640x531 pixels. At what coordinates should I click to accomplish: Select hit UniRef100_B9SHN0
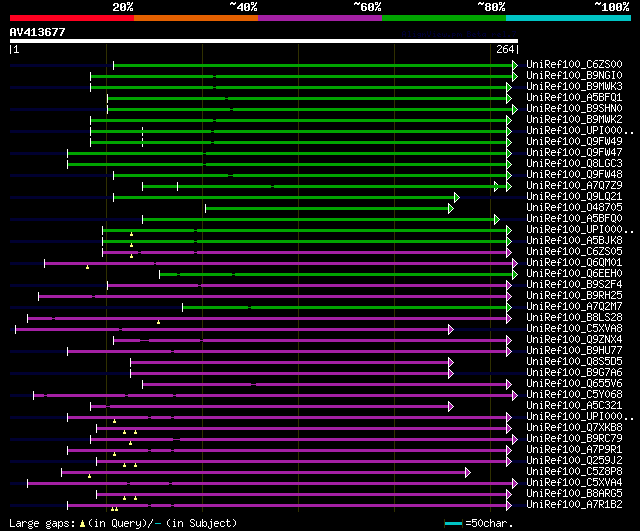[574, 109]
